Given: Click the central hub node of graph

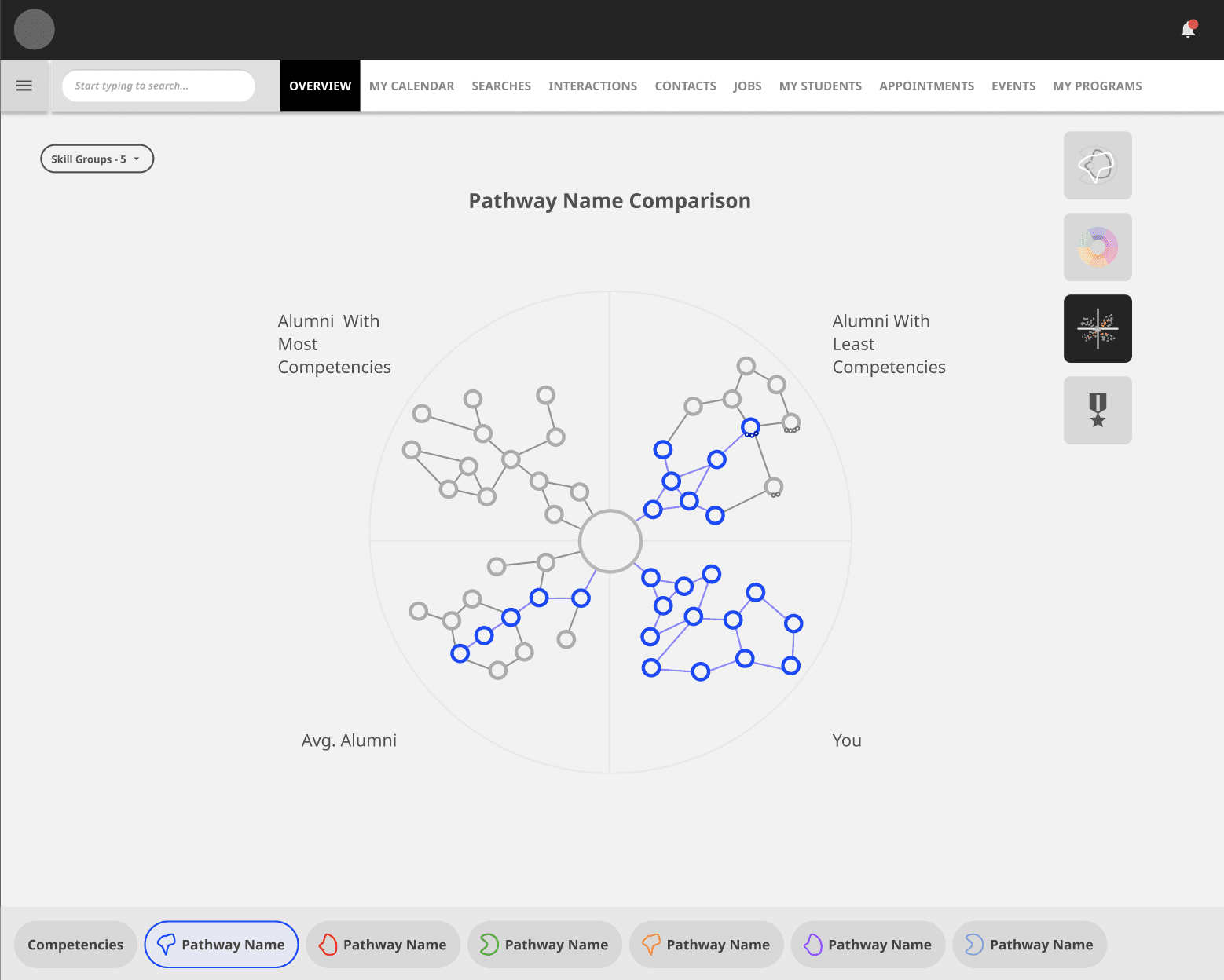Looking at the screenshot, I should [x=610, y=541].
